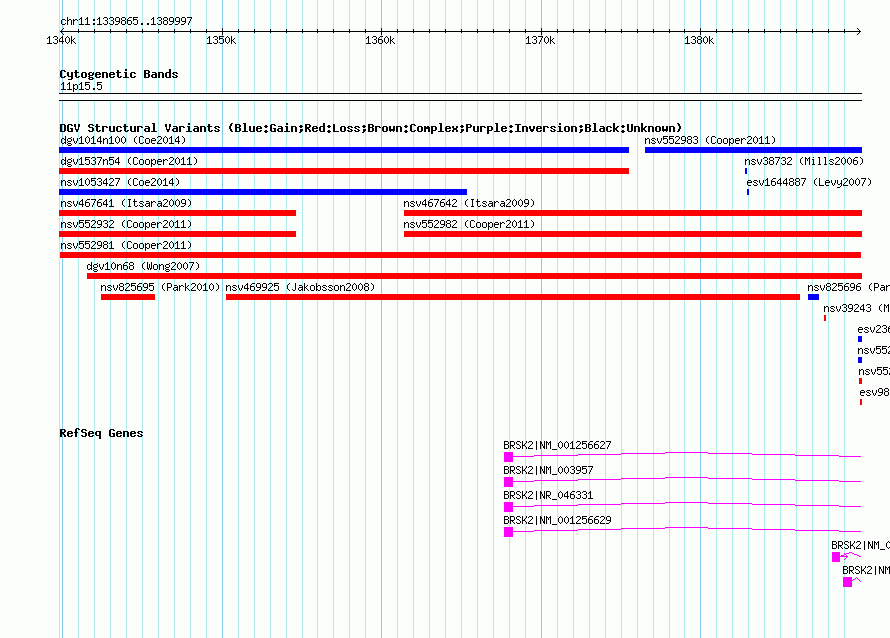Click nsv552982 (Cooper2011) label
This screenshot has height=638, width=890.
(x=469, y=224)
